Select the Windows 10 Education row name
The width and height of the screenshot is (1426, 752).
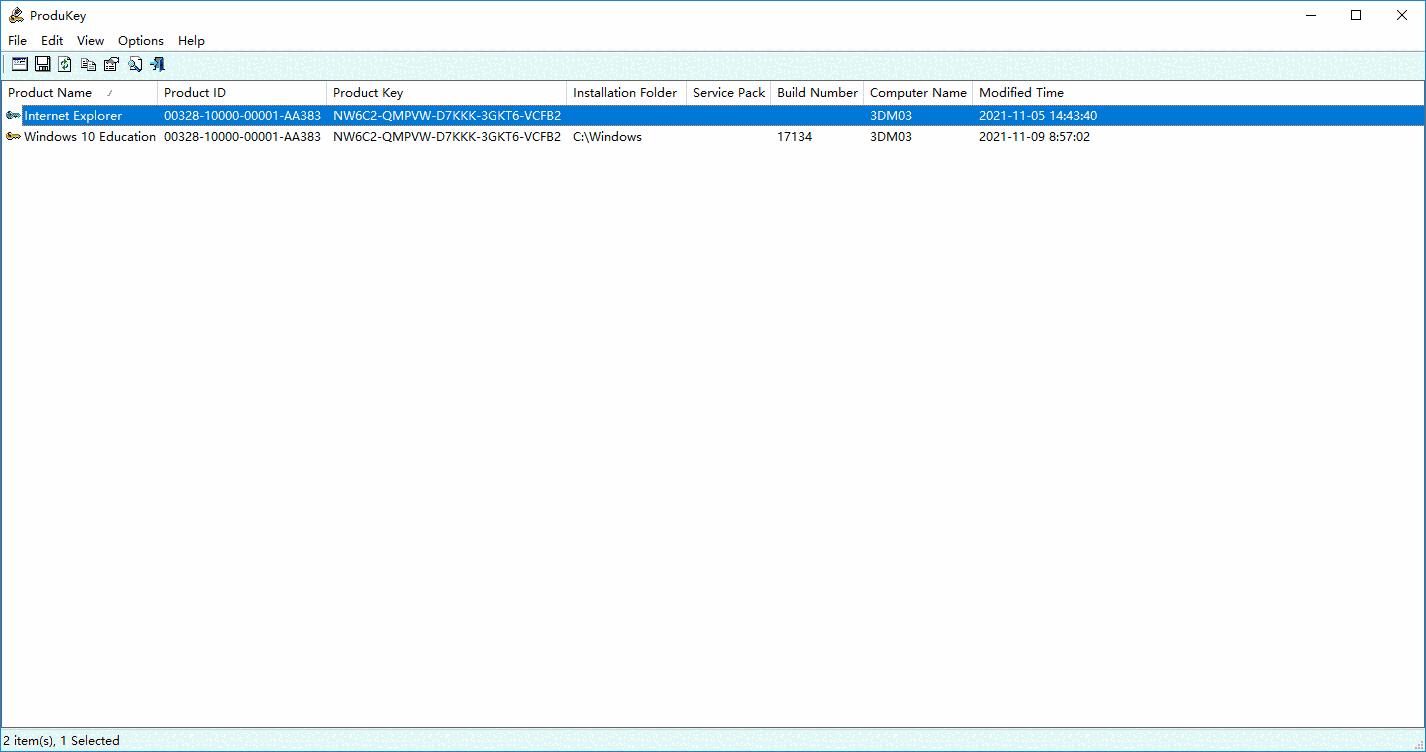click(x=90, y=137)
